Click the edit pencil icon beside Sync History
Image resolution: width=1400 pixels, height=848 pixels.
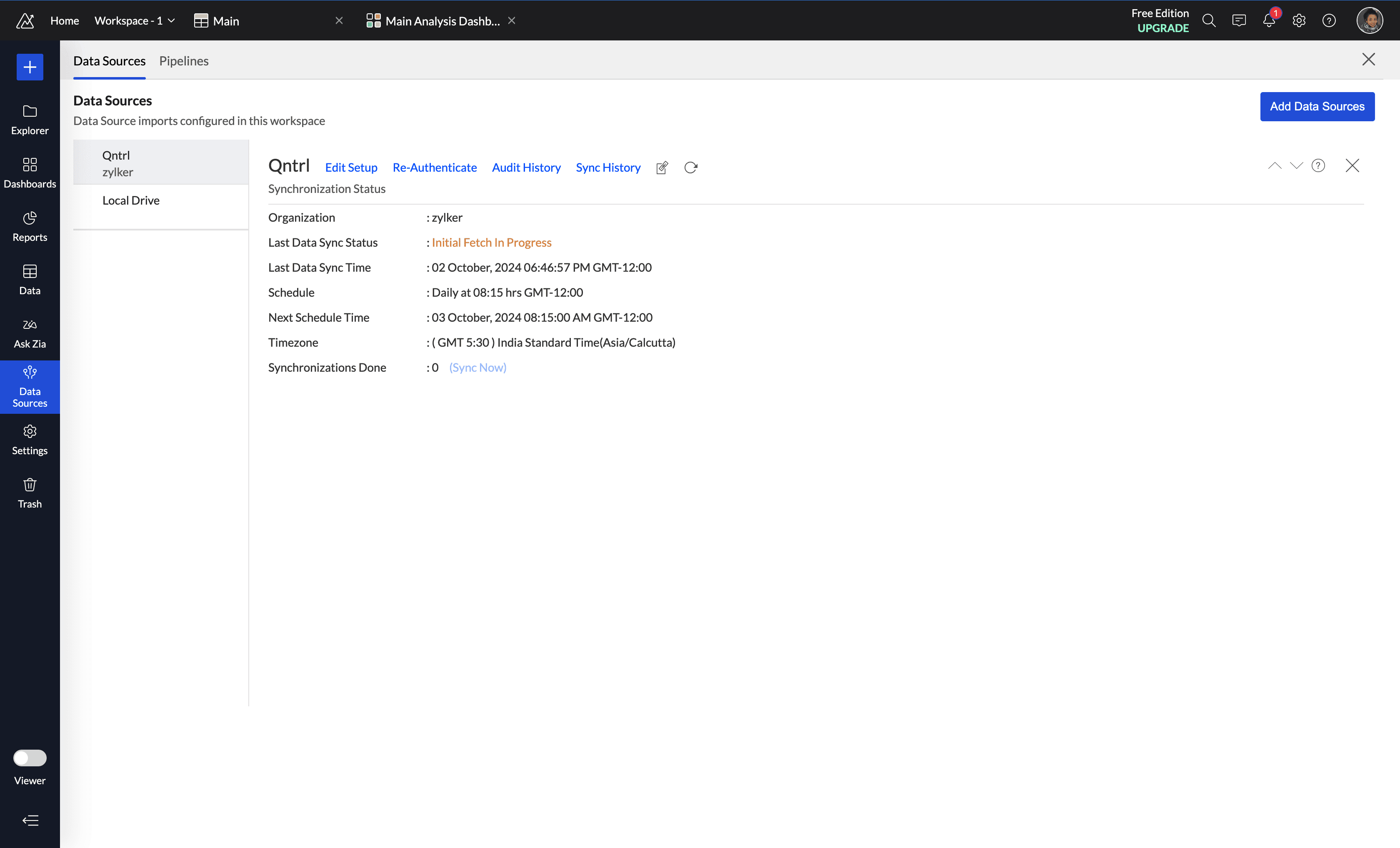coord(662,168)
